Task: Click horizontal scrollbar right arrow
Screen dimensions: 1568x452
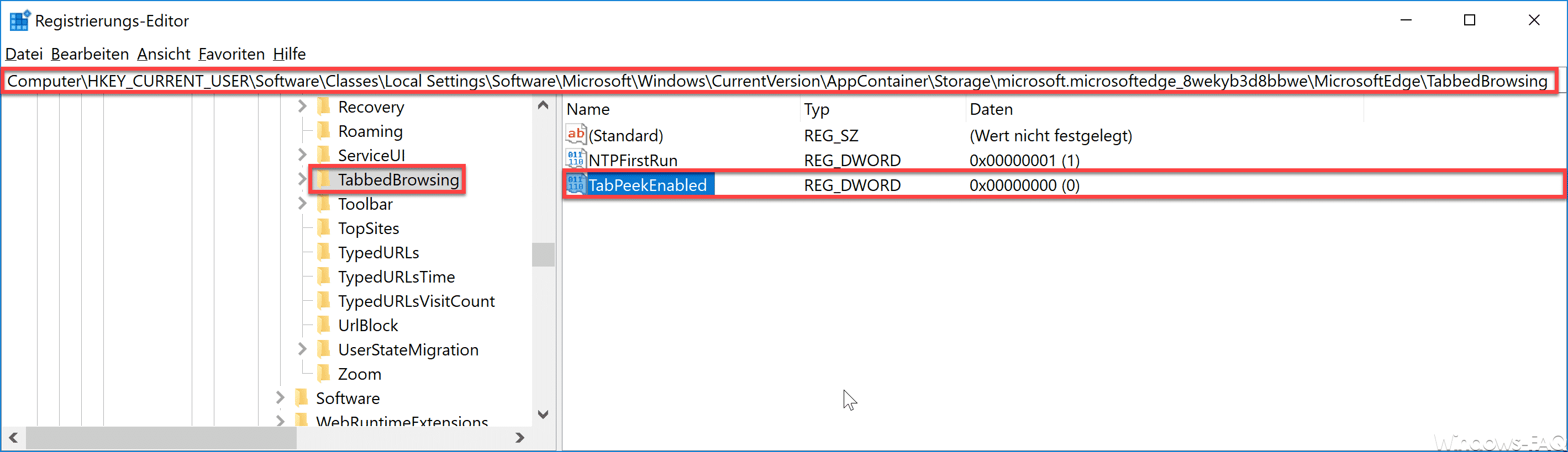Action: pos(519,438)
